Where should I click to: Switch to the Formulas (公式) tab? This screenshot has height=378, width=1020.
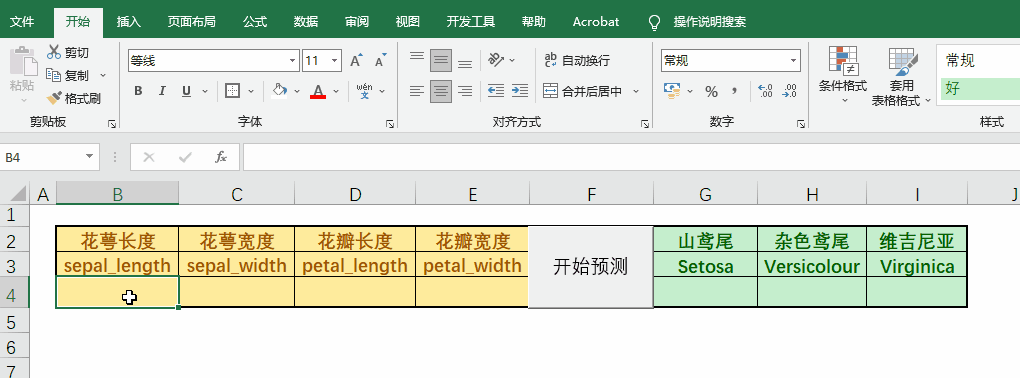255,21
